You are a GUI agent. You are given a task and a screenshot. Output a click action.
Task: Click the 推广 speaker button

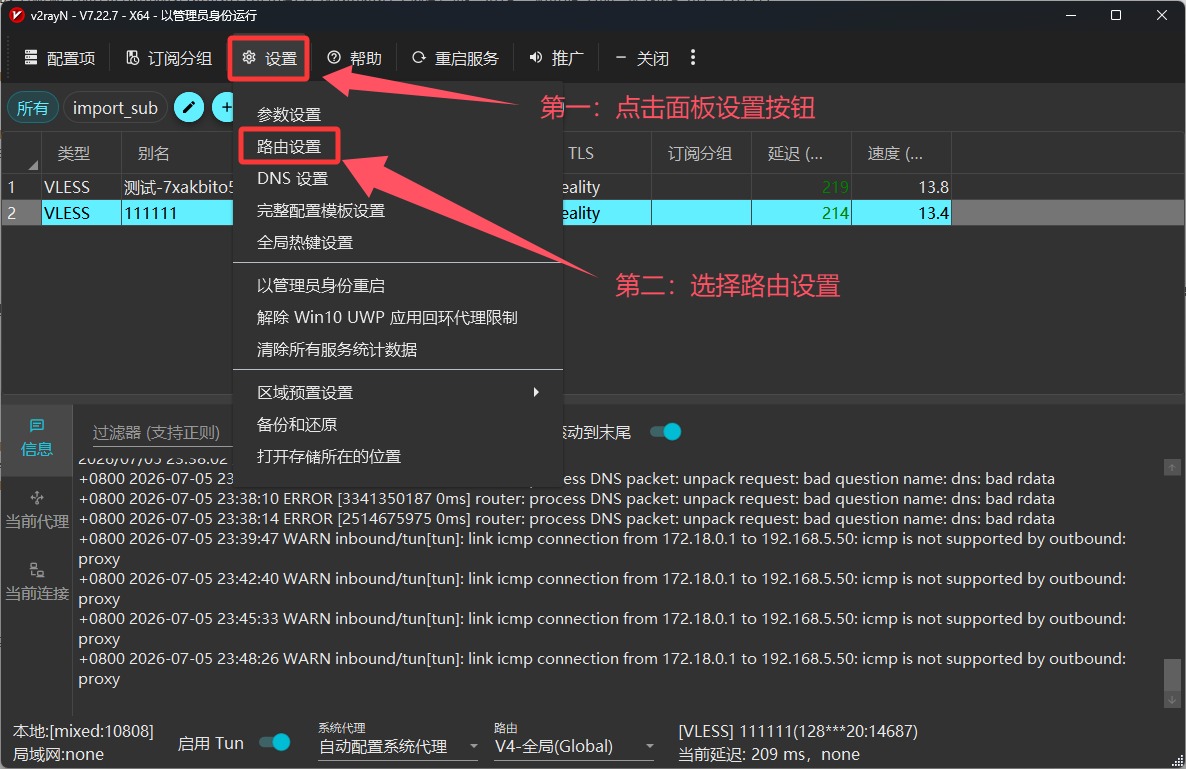click(556, 58)
